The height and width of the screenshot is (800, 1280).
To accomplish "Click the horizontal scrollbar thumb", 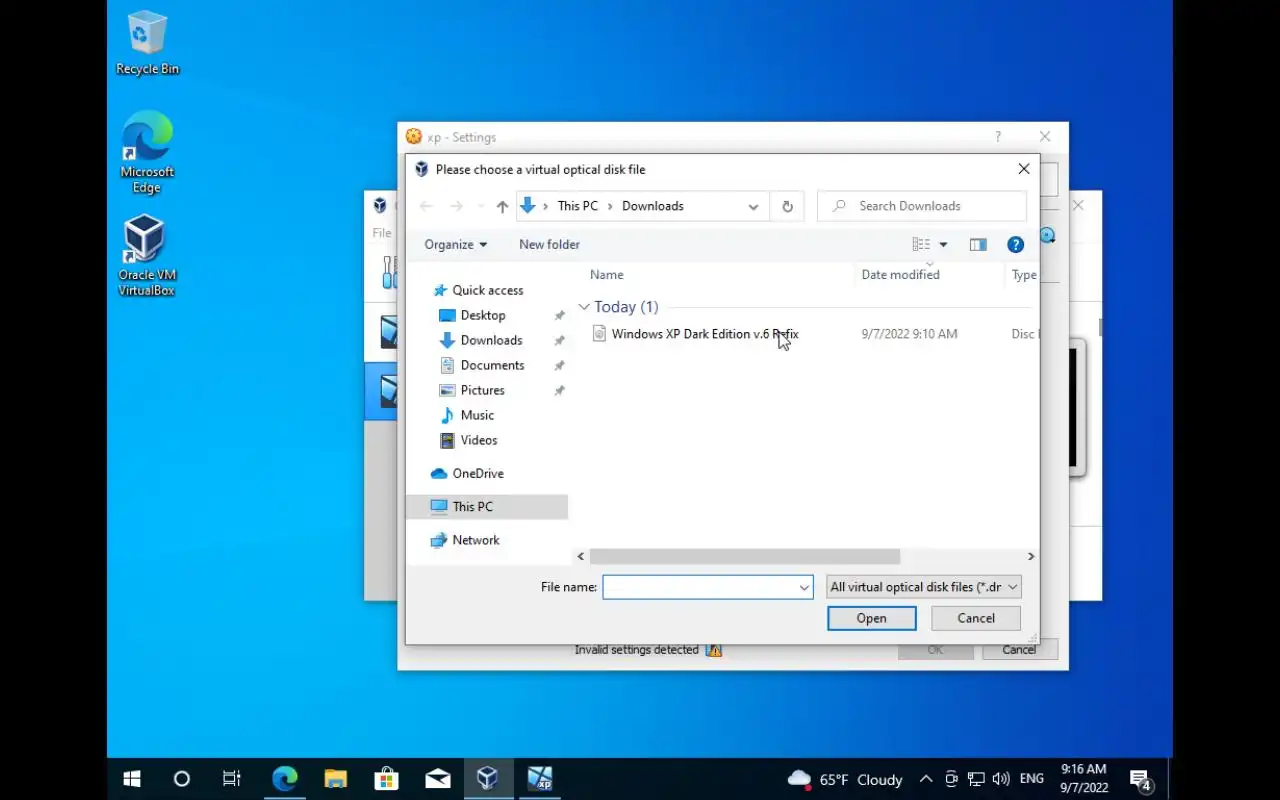I will [744, 556].
